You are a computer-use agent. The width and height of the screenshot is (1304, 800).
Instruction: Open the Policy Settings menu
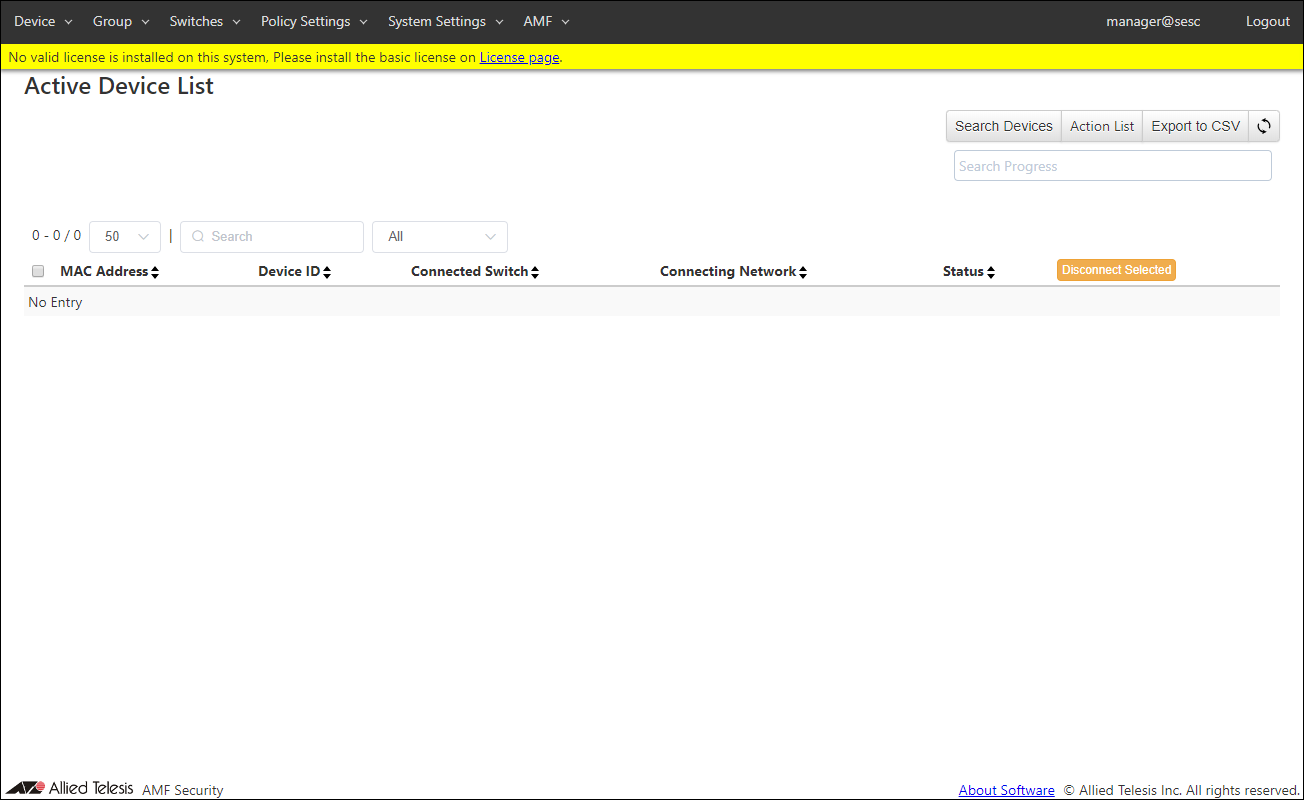coord(314,22)
